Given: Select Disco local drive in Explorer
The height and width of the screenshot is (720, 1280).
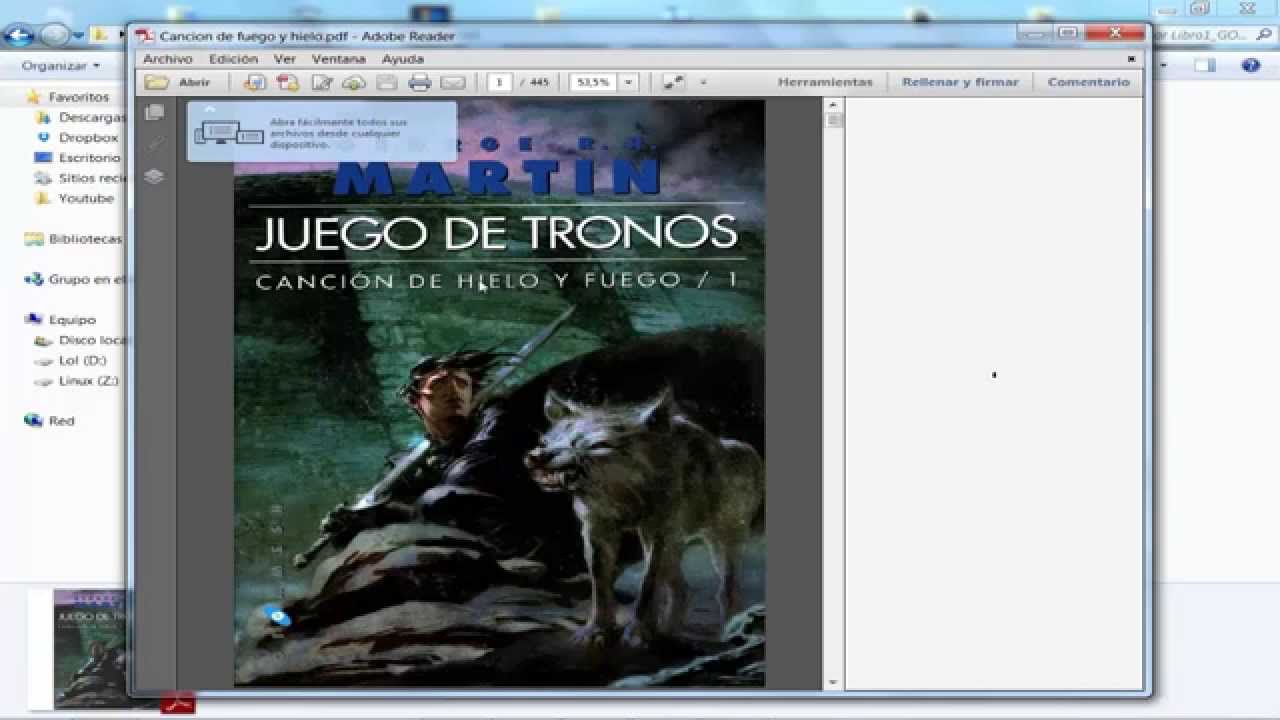Looking at the screenshot, I should pyautogui.click(x=92, y=340).
